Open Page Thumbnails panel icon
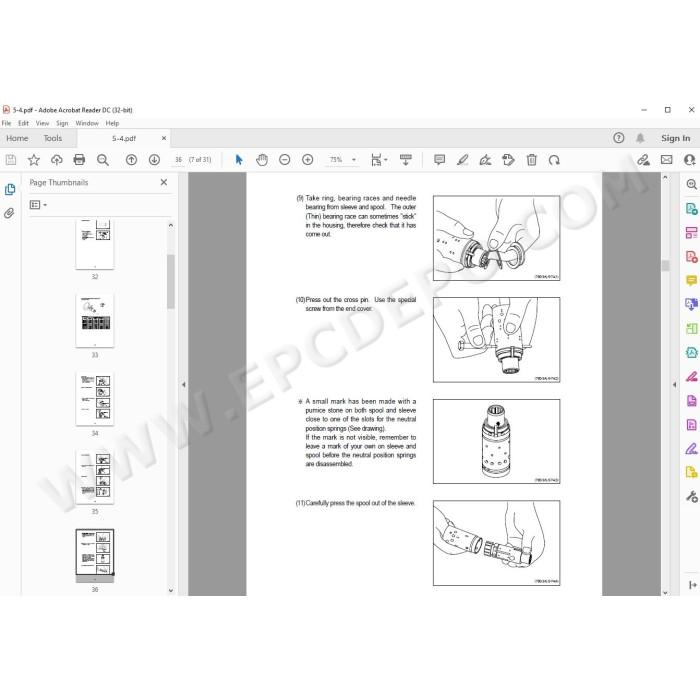 click(10, 189)
